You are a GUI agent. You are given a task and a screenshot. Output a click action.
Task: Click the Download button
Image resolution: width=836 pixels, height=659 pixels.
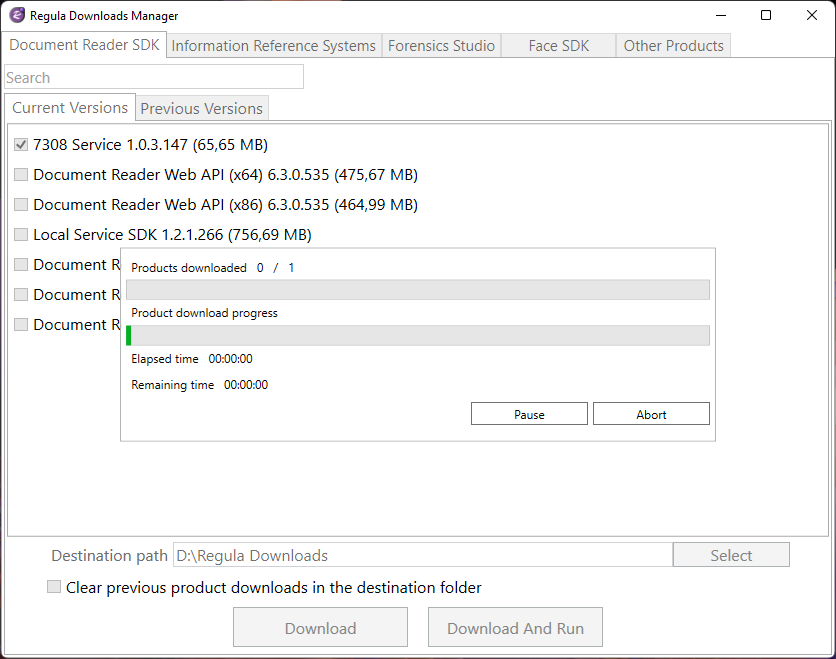(x=320, y=628)
